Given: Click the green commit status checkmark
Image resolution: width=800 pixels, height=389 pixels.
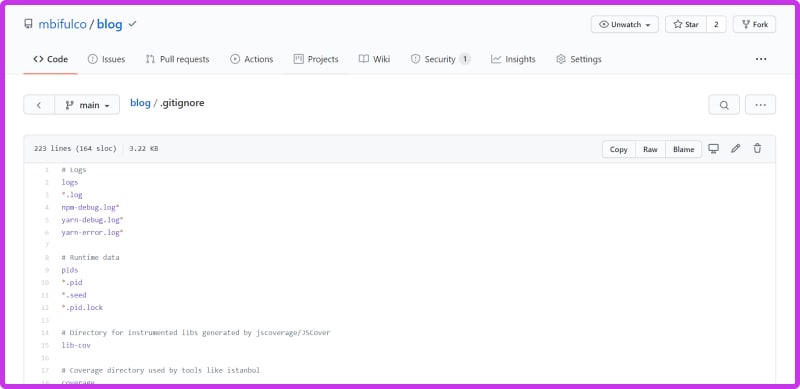Looking at the screenshot, I should (x=133, y=24).
